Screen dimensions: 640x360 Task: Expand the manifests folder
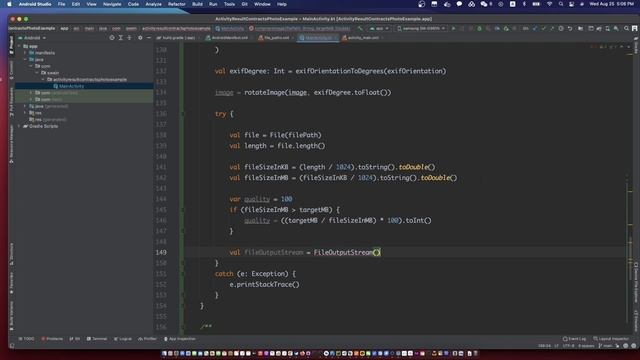point(25,53)
